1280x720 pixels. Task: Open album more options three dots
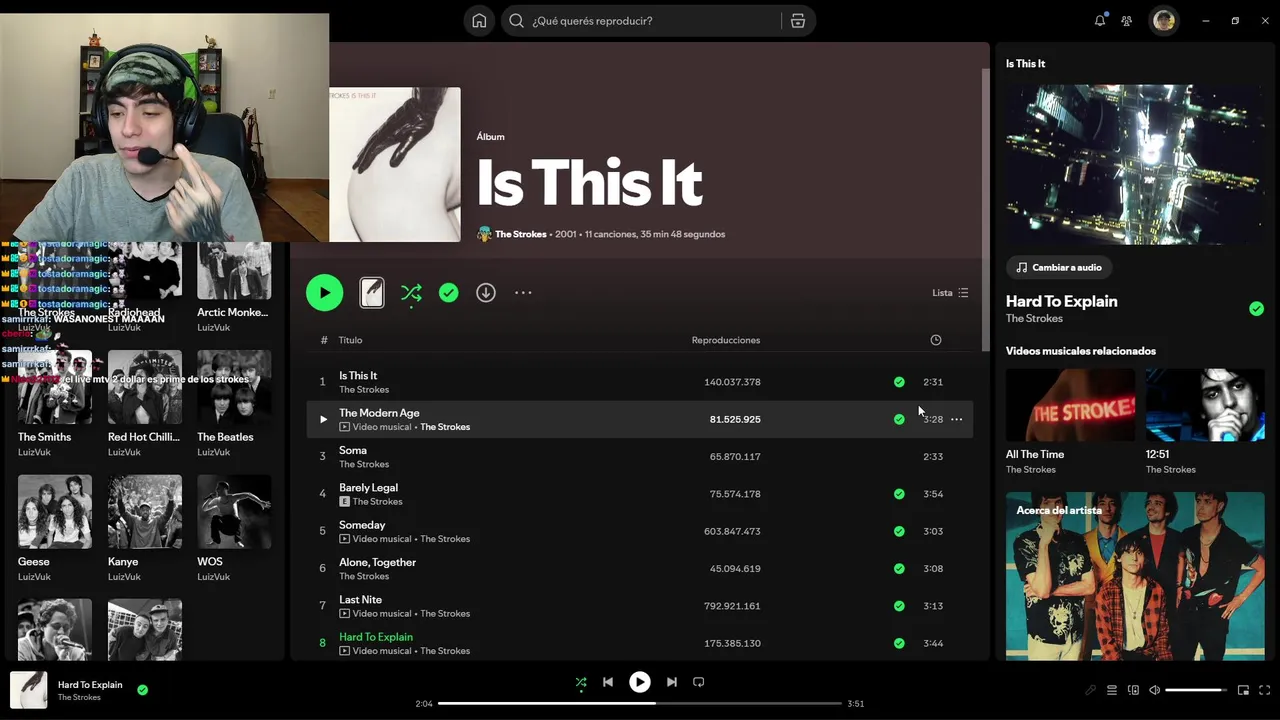(523, 293)
